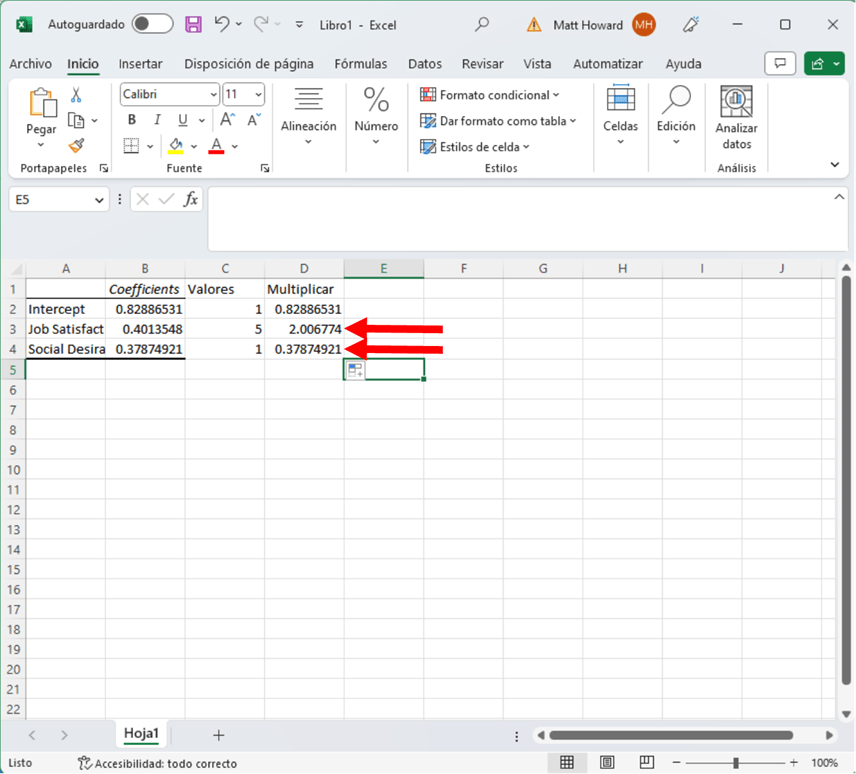The height and width of the screenshot is (774, 856).
Task: Add a new sheet with plus button
Action: click(219, 735)
